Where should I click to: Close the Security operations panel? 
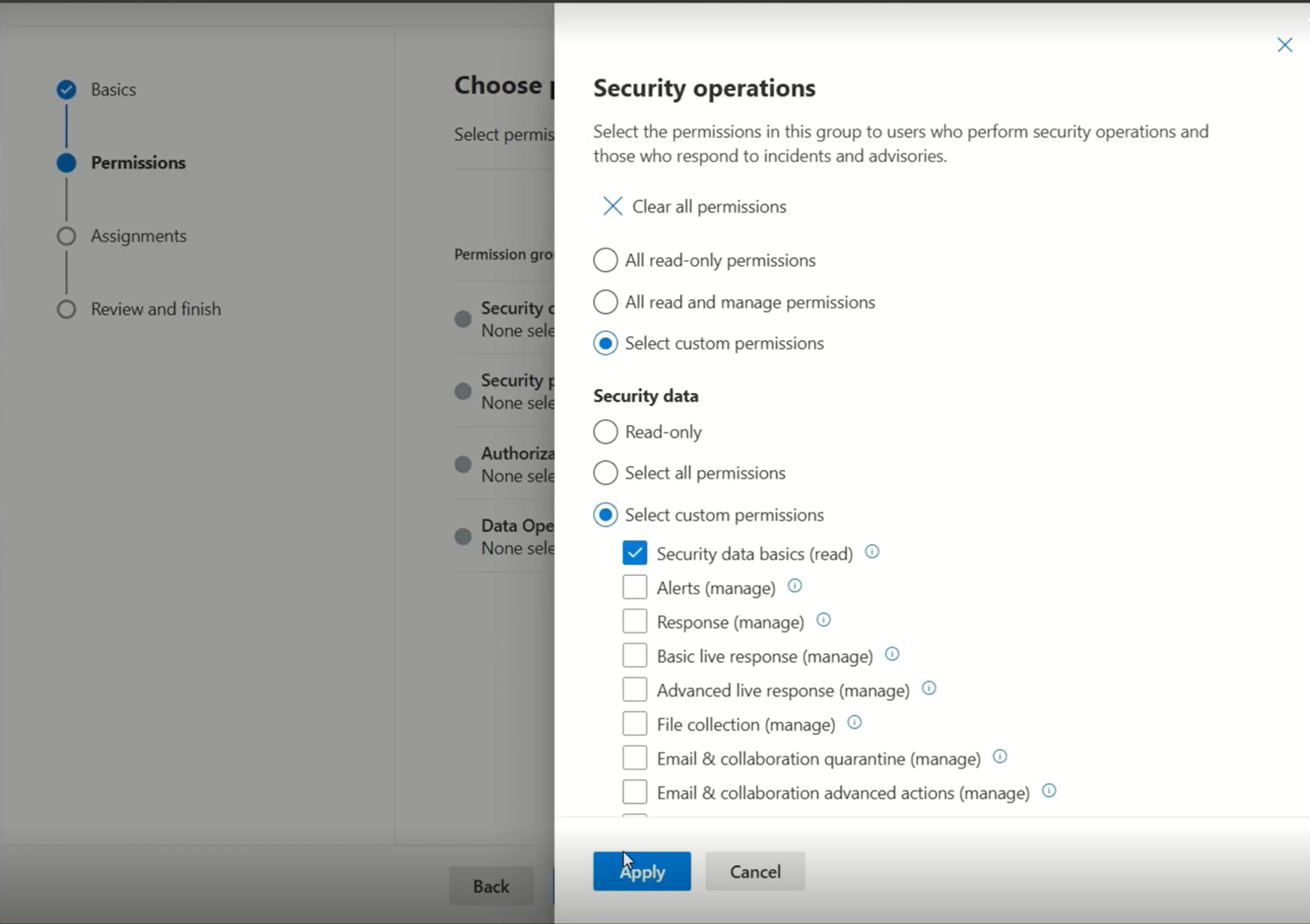coord(1285,45)
